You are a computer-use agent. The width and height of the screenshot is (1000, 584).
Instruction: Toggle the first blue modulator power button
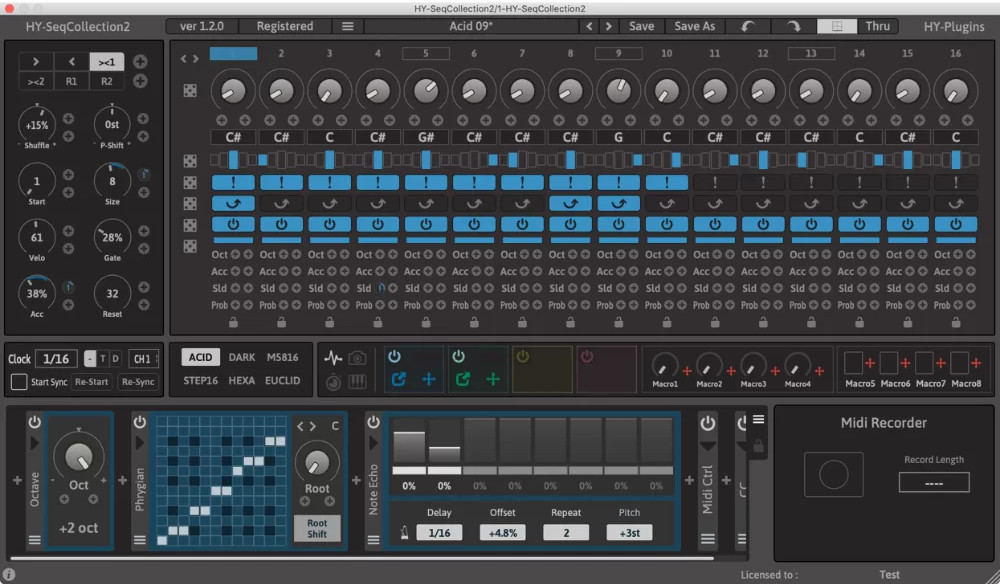point(394,354)
